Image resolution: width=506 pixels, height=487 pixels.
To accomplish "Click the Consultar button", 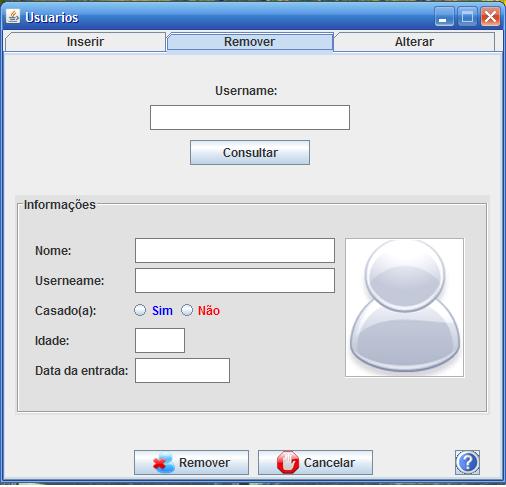I will (250, 153).
